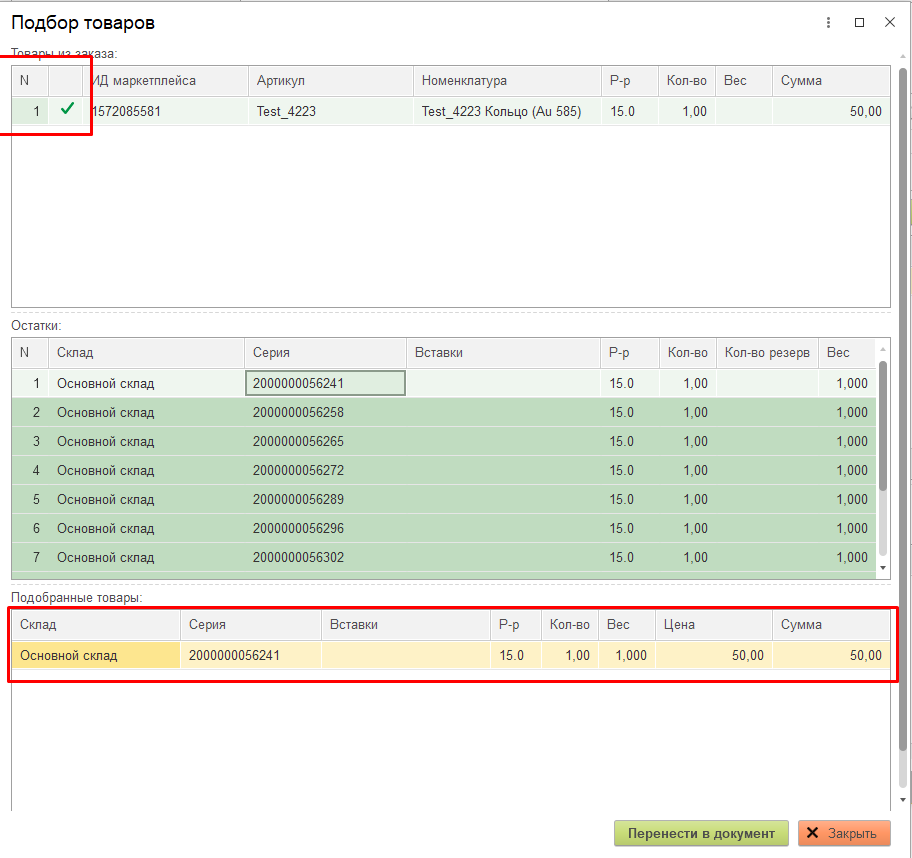Click Остатки table vertical scrollbar thumb

[x=883, y=426]
